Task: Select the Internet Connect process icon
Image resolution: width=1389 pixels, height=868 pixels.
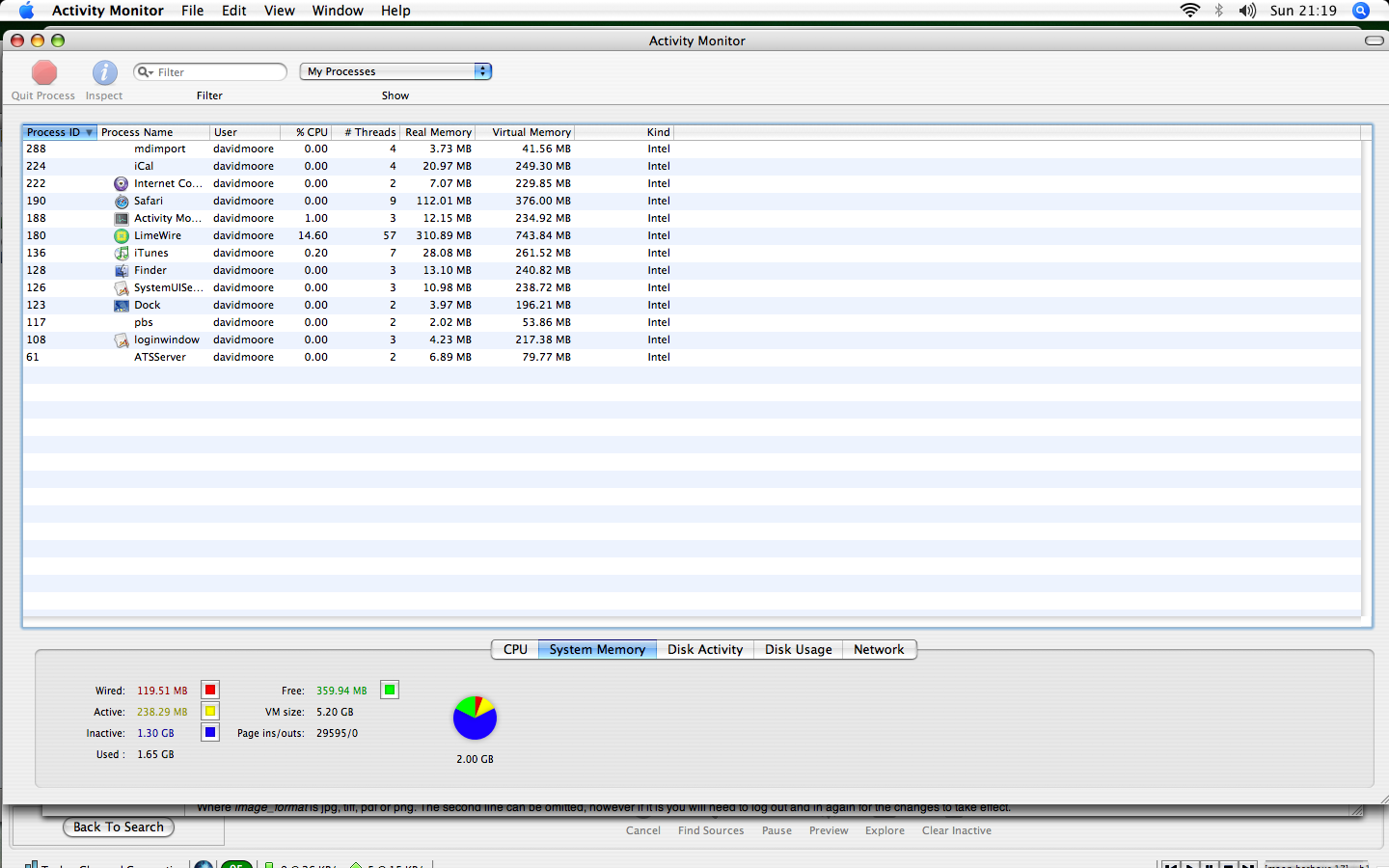Action: tap(121, 183)
